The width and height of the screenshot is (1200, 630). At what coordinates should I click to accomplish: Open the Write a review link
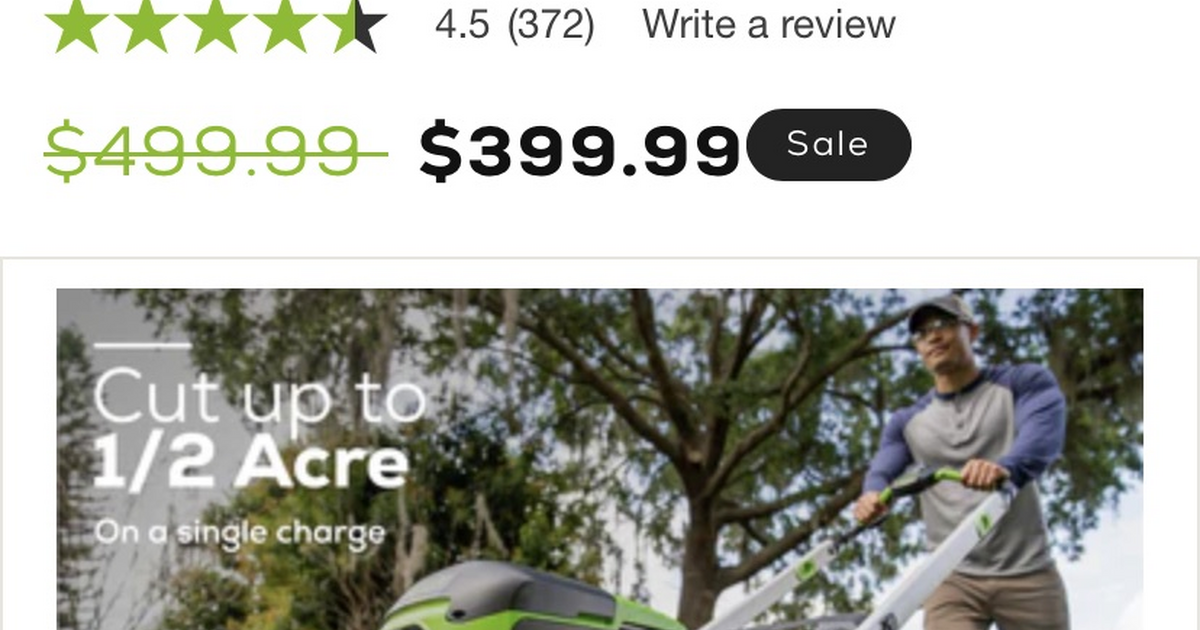pos(769,24)
